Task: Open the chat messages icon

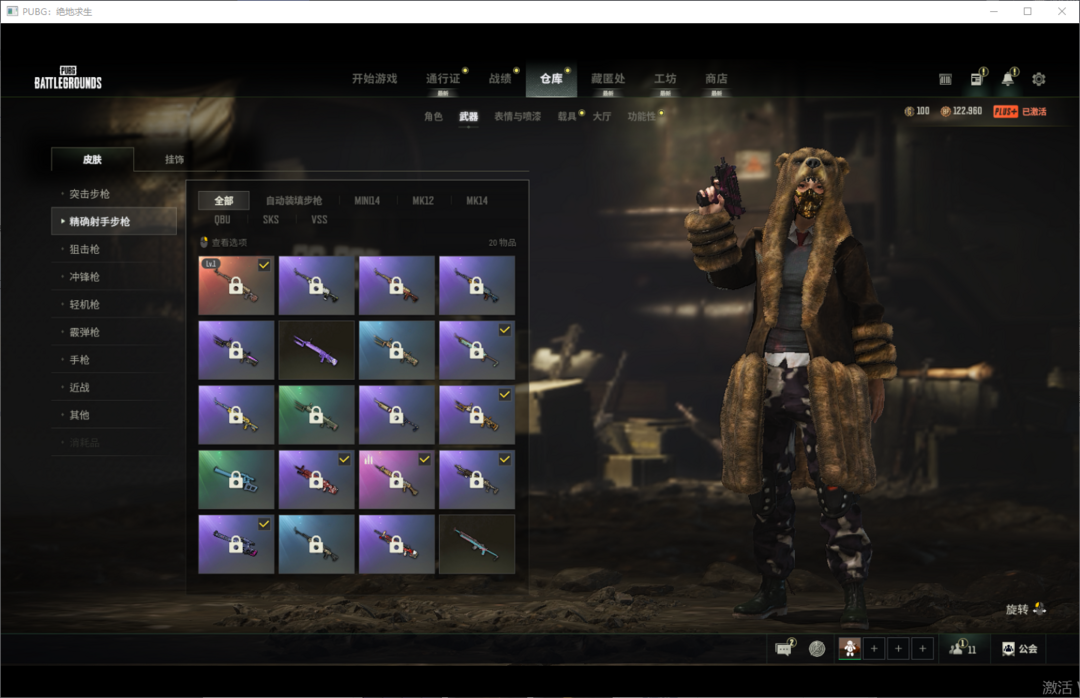Action: 785,648
